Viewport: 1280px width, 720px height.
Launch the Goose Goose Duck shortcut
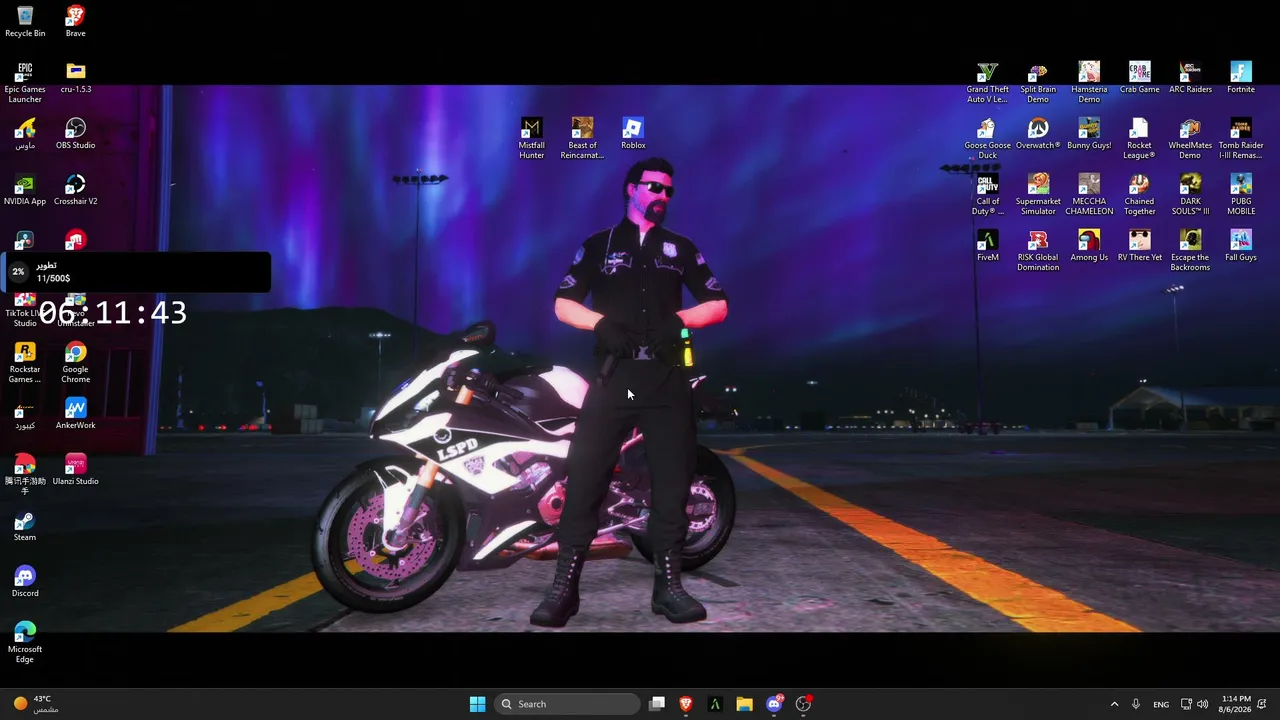[x=987, y=138]
